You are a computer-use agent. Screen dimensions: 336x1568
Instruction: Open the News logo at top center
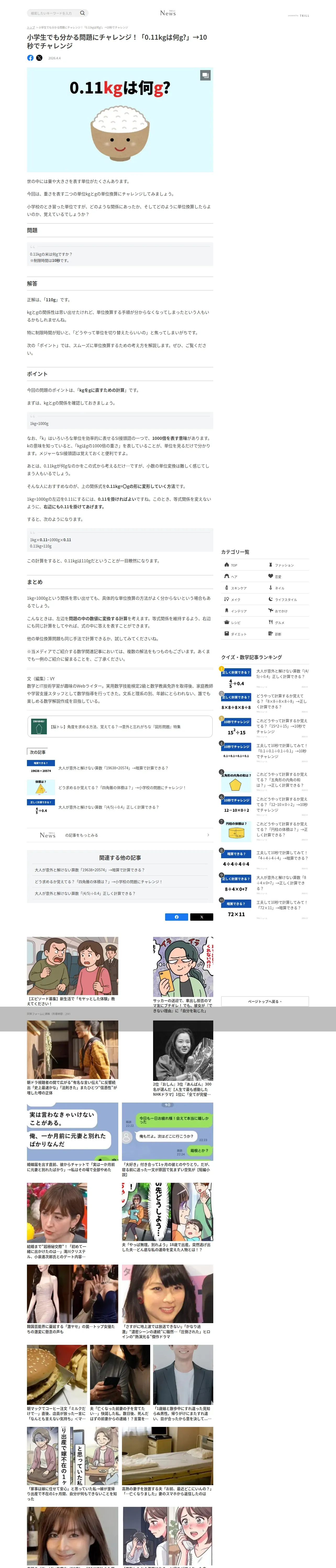pos(168,13)
